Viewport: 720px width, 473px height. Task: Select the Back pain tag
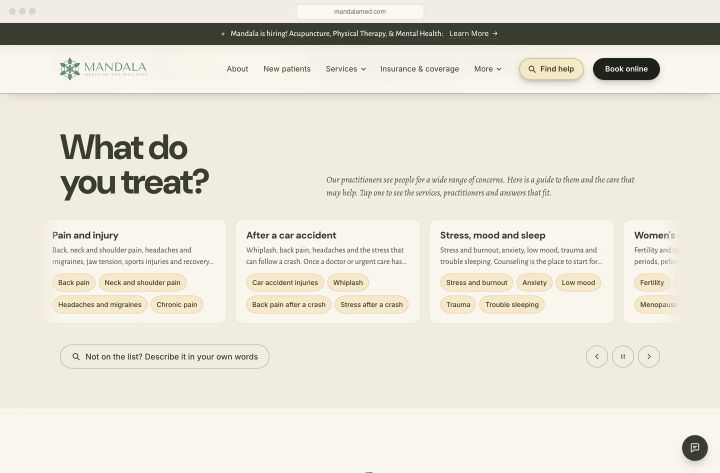tap(74, 282)
